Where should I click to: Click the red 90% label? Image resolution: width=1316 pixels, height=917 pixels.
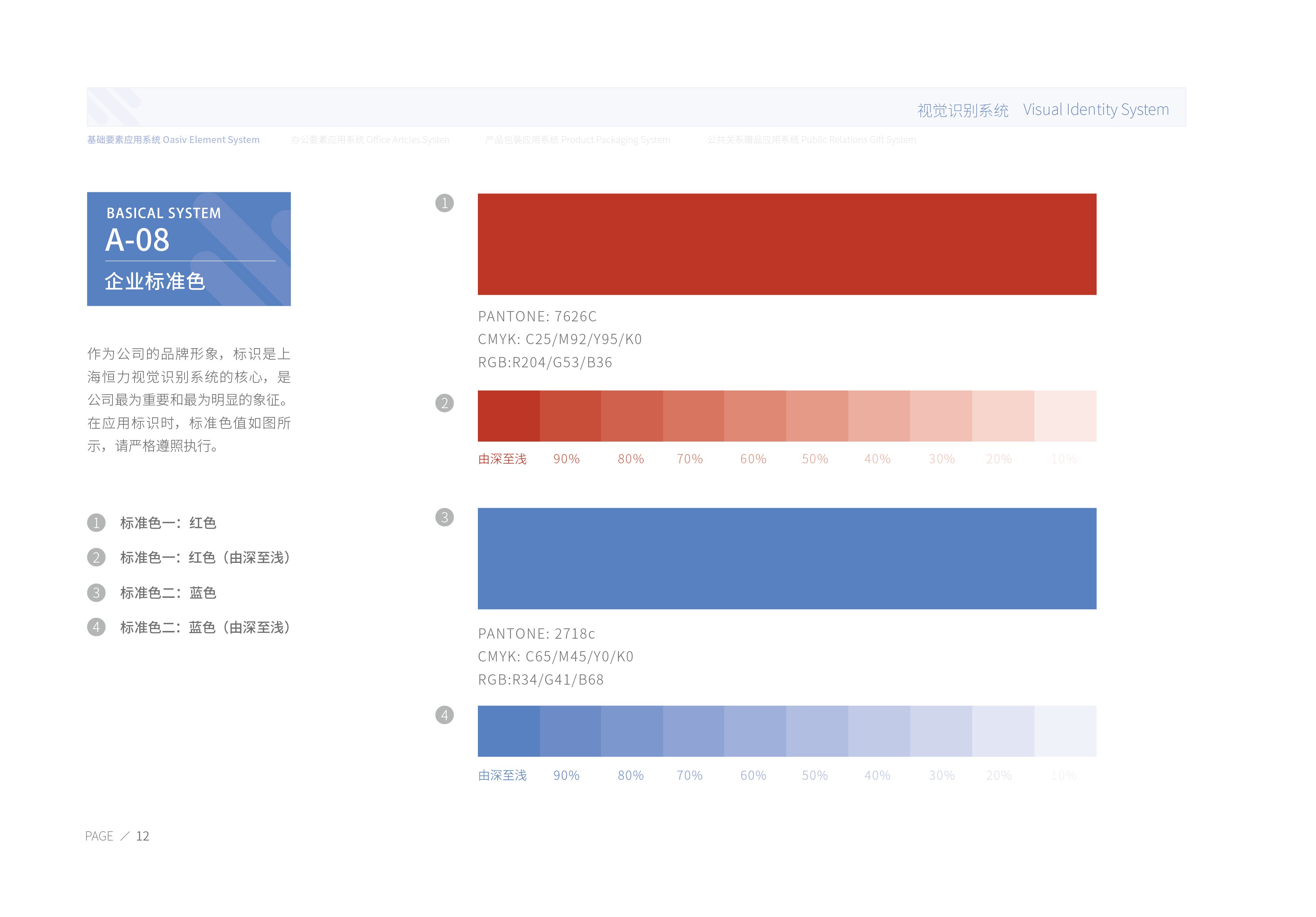tap(566, 459)
